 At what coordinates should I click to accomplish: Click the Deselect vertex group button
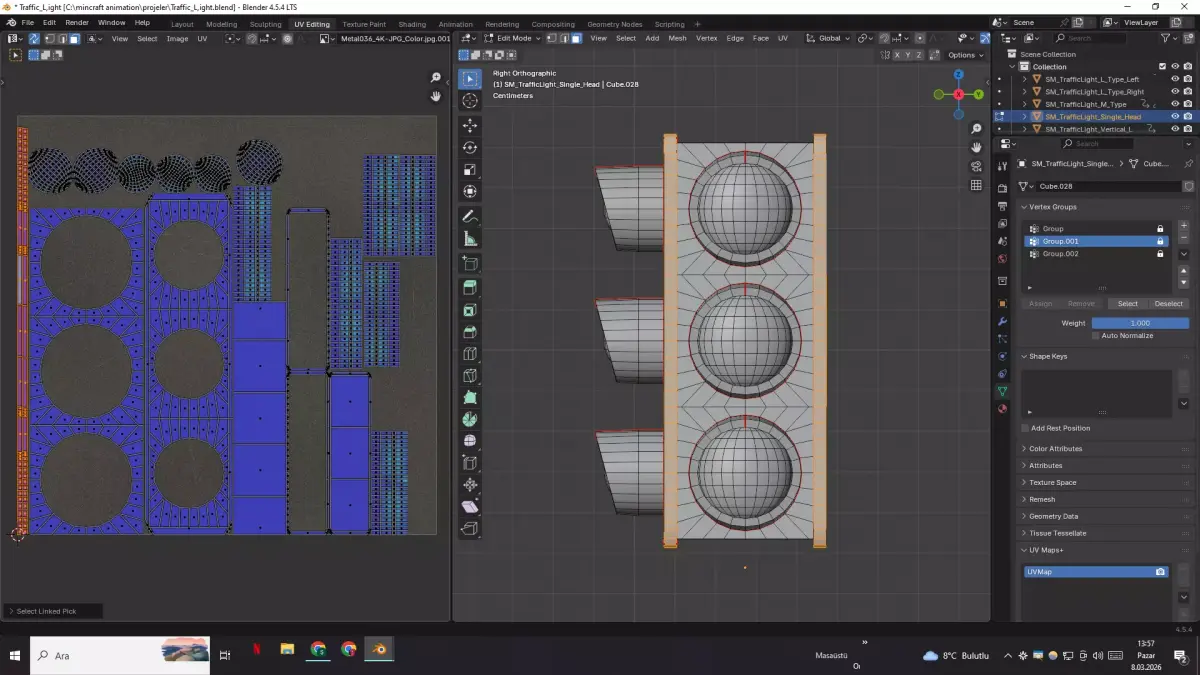click(x=1168, y=303)
